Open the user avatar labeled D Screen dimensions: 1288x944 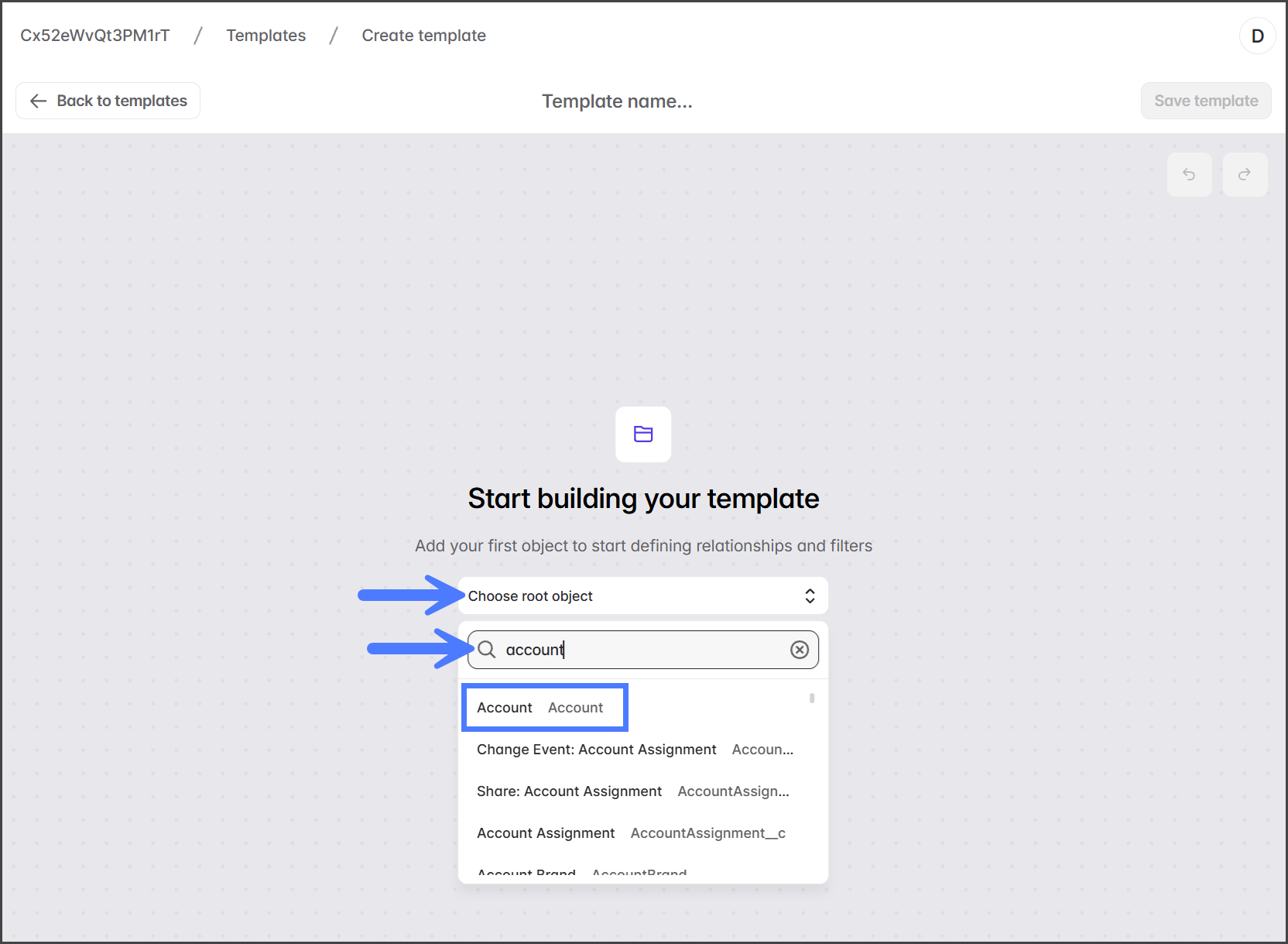[x=1257, y=36]
